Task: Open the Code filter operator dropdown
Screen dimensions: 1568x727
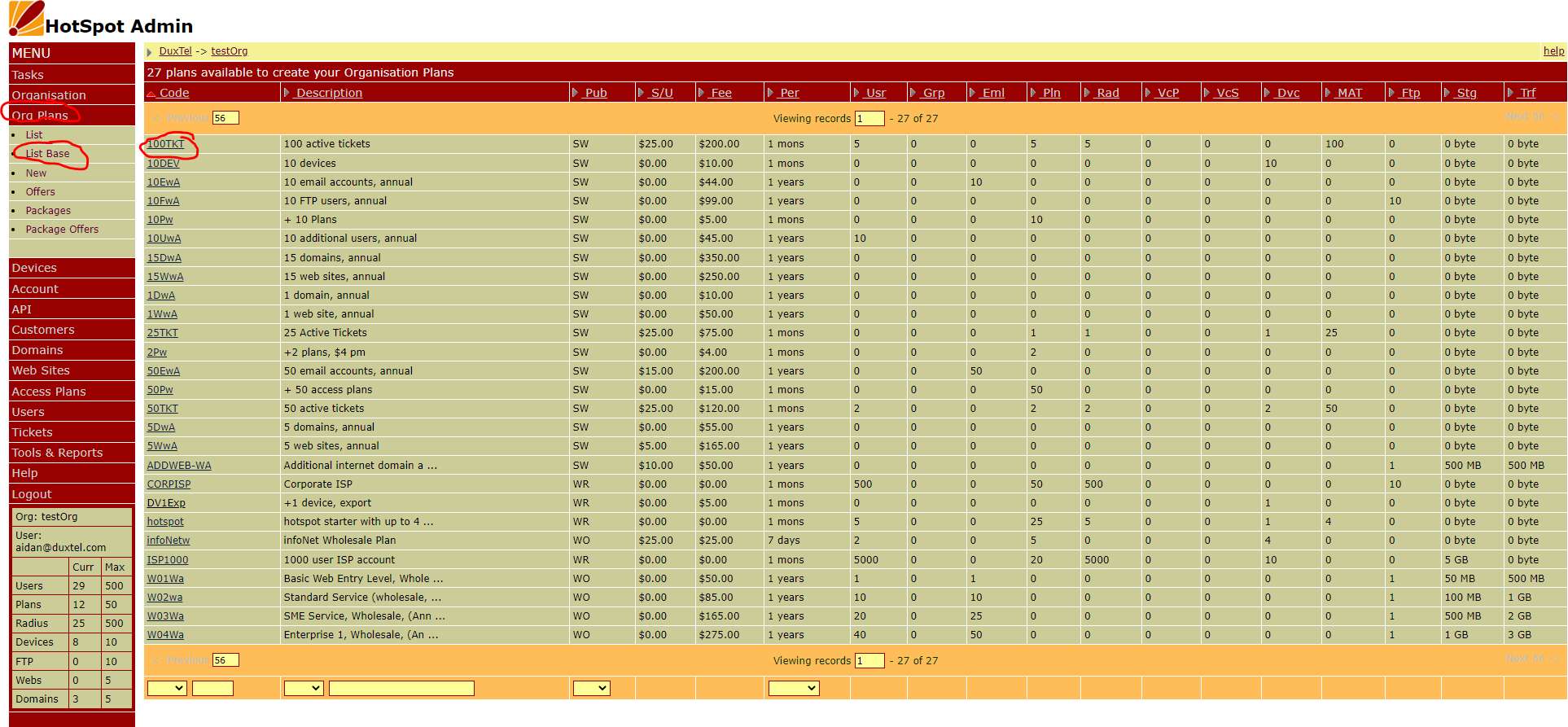Action: click(x=167, y=688)
